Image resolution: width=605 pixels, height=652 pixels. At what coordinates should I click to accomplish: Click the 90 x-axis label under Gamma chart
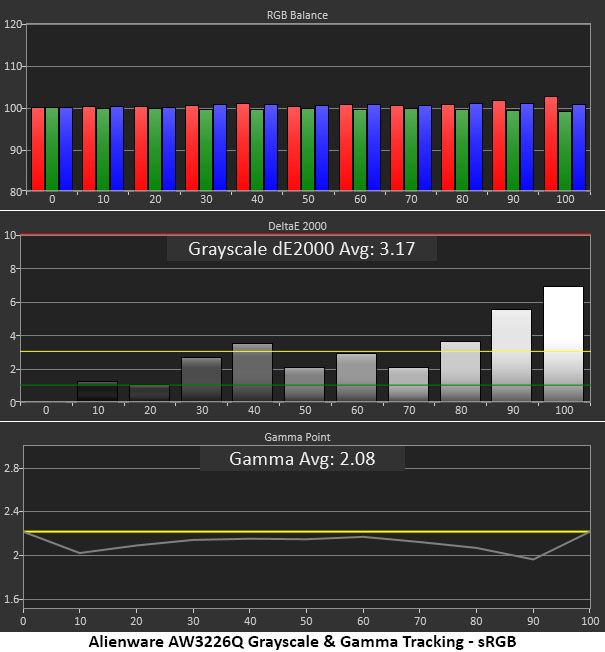pyautogui.click(x=533, y=621)
